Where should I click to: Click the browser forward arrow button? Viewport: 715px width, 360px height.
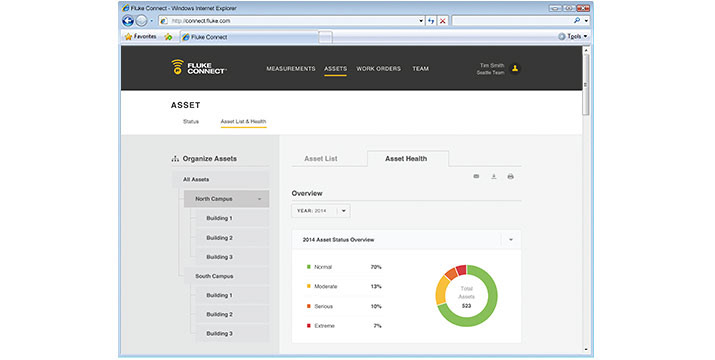141,21
